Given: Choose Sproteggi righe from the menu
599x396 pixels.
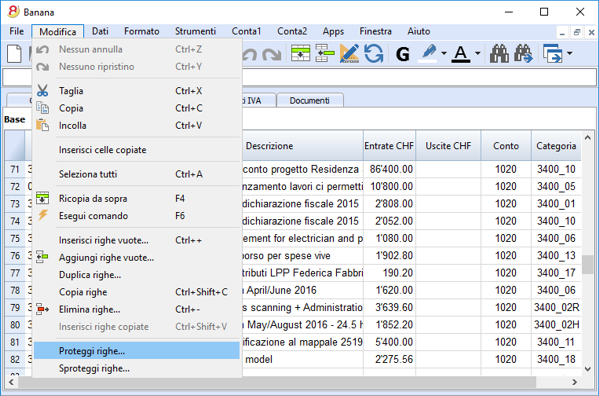Looking at the screenshot, I should tap(137, 368).
